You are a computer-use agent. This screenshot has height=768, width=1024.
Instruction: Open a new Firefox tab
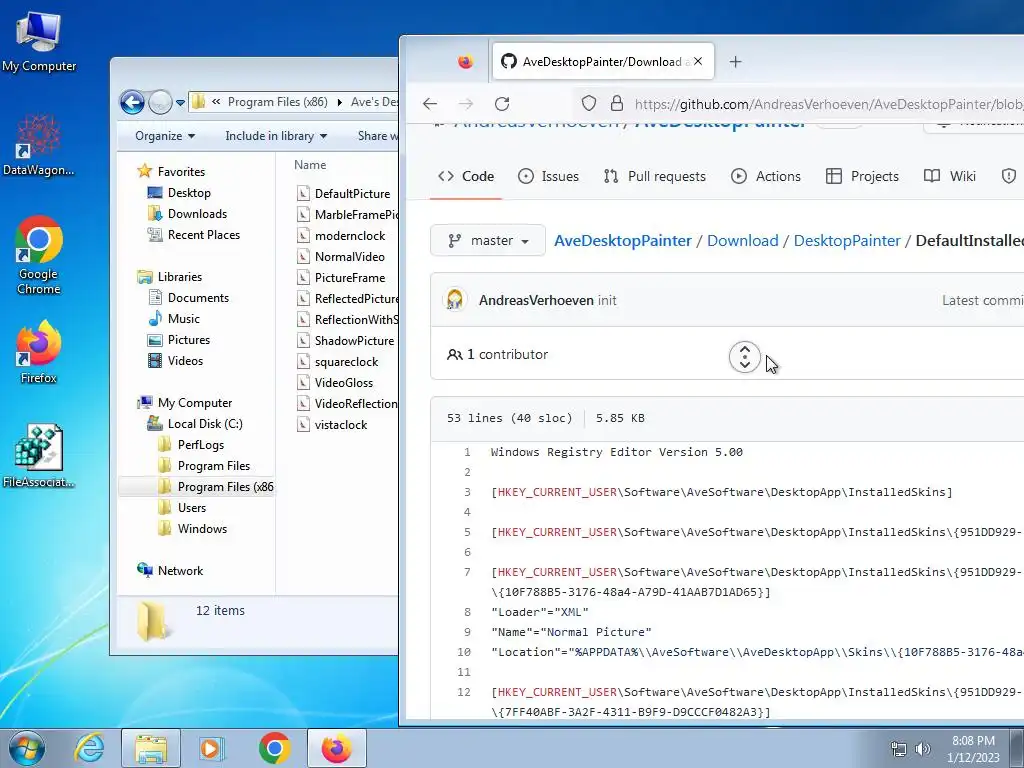[x=735, y=62]
